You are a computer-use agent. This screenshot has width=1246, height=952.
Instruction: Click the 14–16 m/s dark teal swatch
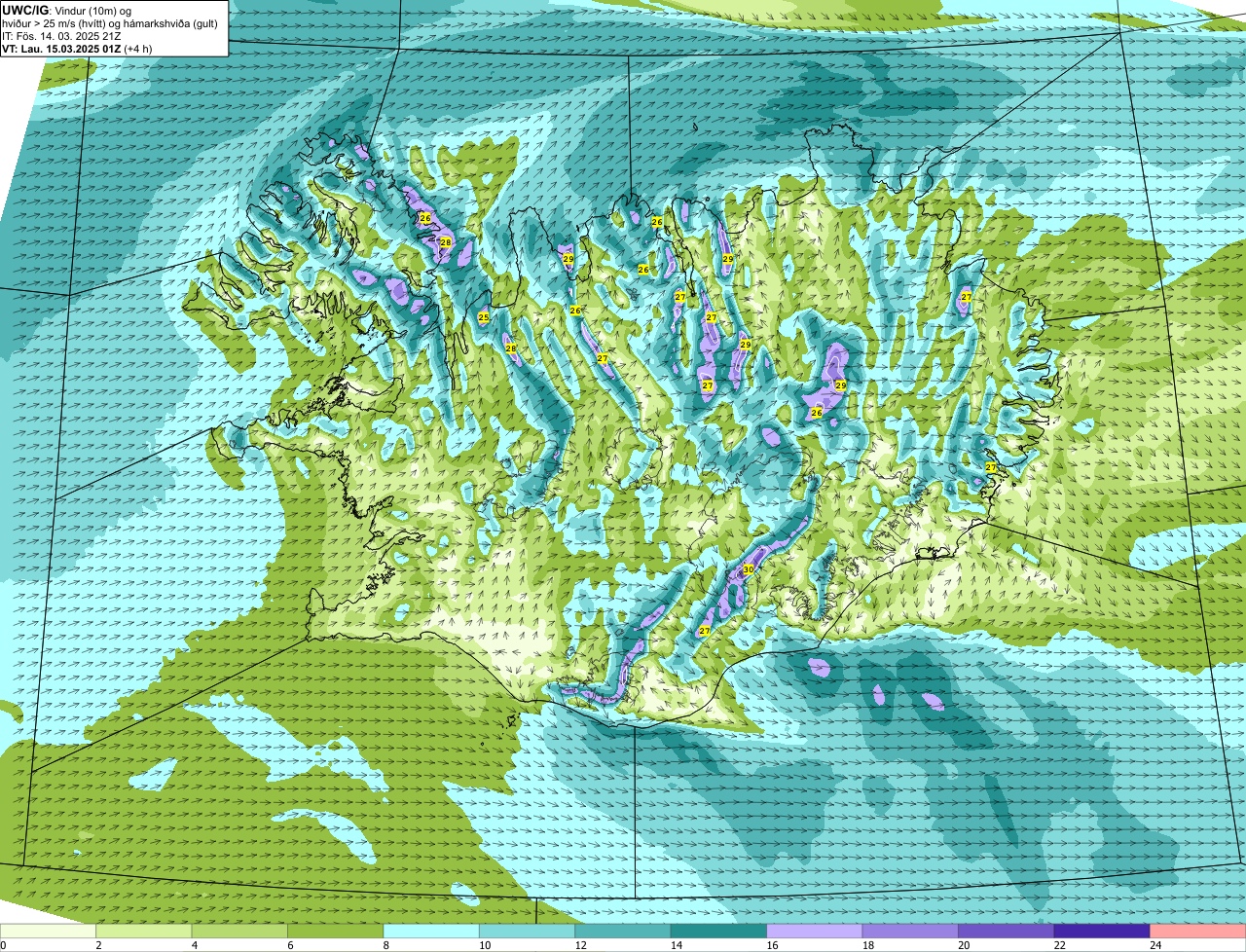click(720, 931)
